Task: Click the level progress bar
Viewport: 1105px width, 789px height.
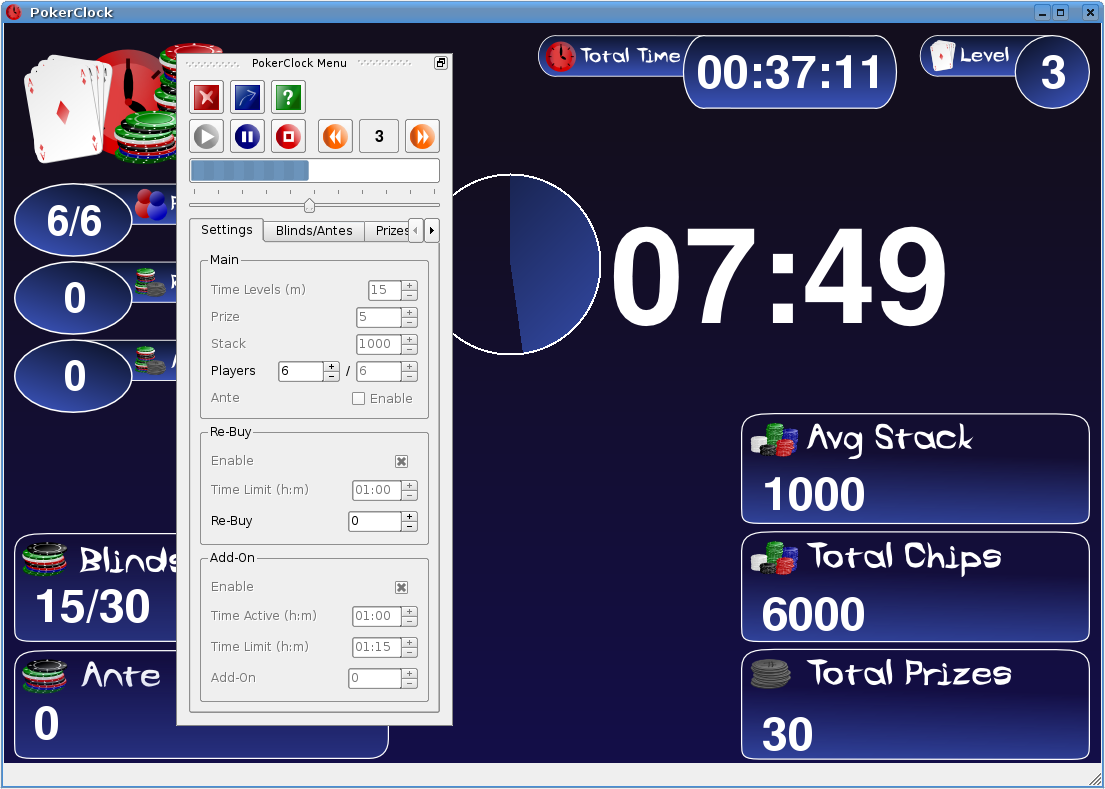Action: (314, 170)
